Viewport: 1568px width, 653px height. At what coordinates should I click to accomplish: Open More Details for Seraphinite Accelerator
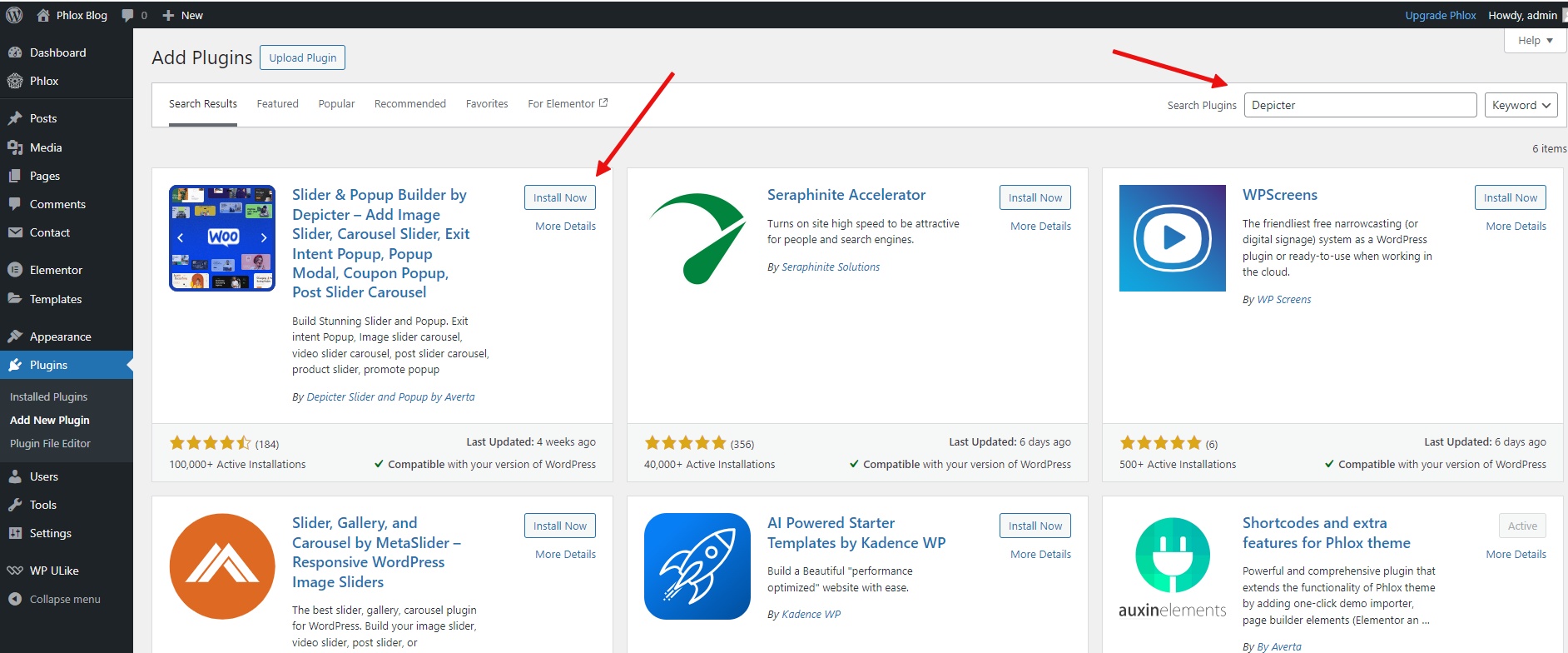click(x=1040, y=227)
